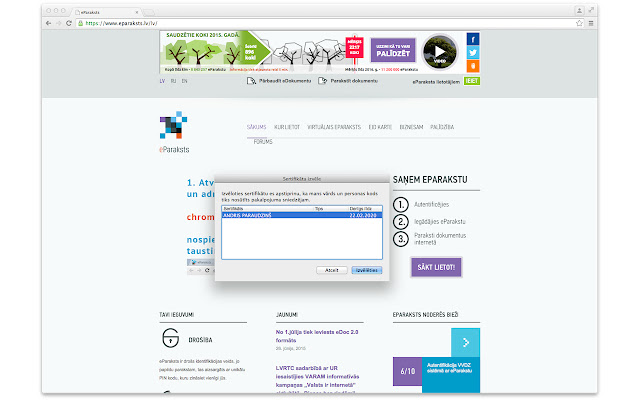This screenshot has height=400, width=640.
Task: Click the DROŠĪBA lock icon
Action: click(171, 338)
